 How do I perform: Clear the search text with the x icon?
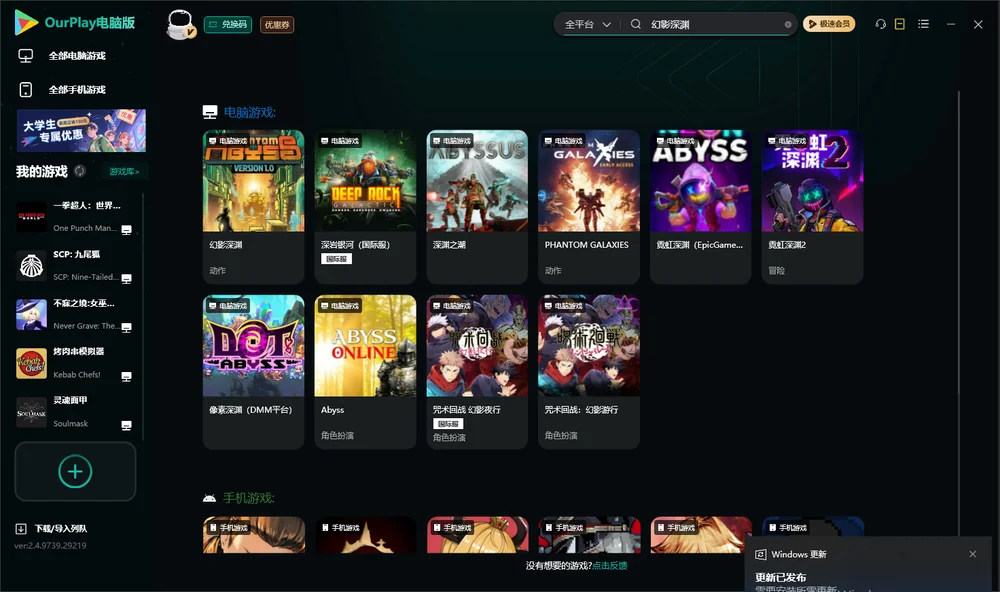click(x=788, y=24)
